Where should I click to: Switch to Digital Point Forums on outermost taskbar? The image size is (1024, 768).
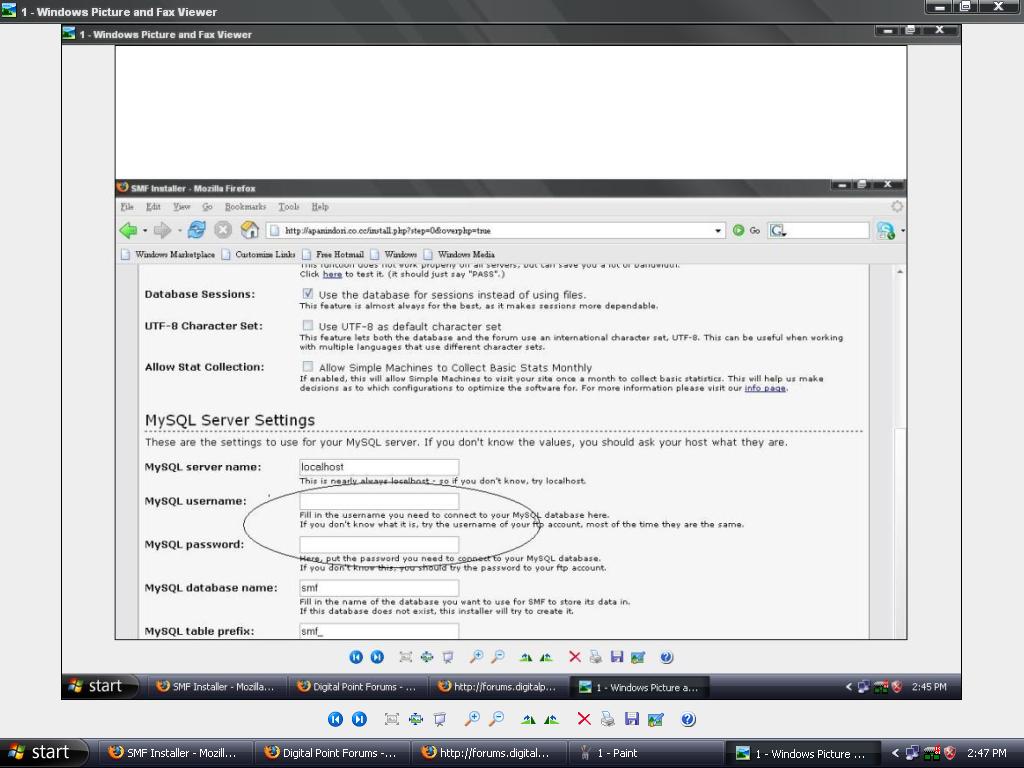(x=330, y=753)
